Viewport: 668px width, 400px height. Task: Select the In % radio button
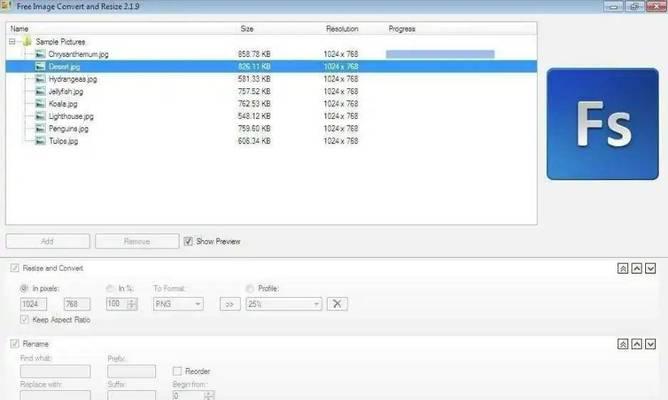[110, 288]
